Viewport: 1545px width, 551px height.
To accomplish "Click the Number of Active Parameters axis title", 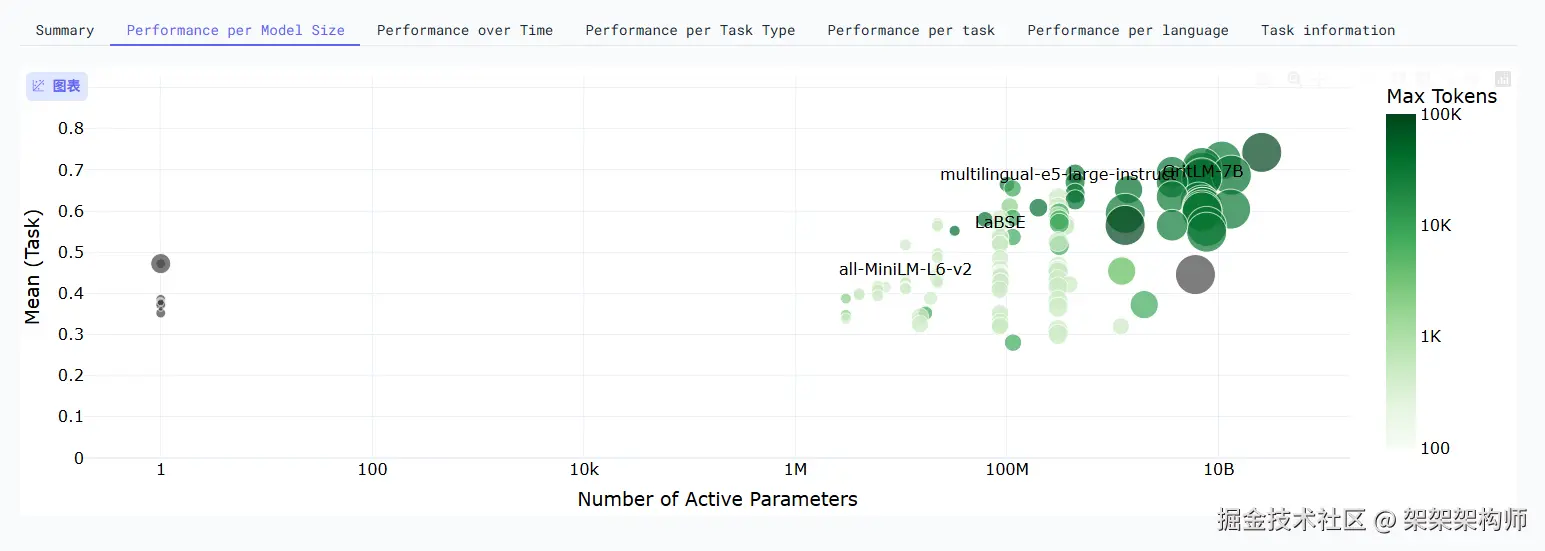I will 717,499.
